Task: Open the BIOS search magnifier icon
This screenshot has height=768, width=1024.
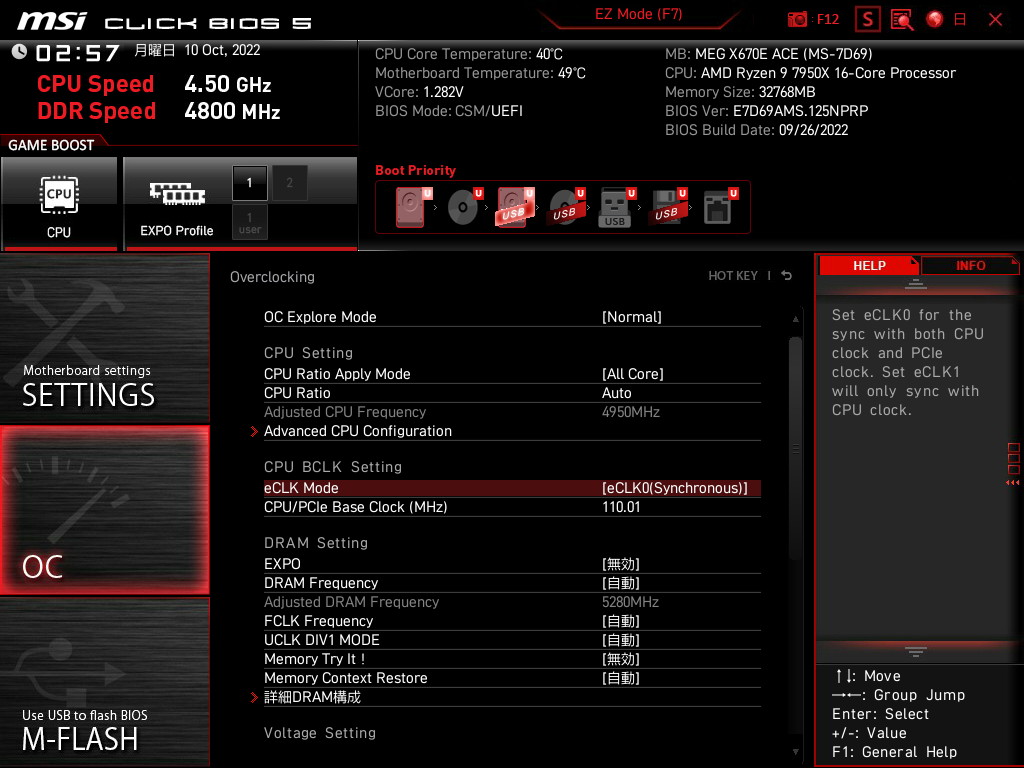Action: tap(902, 19)
